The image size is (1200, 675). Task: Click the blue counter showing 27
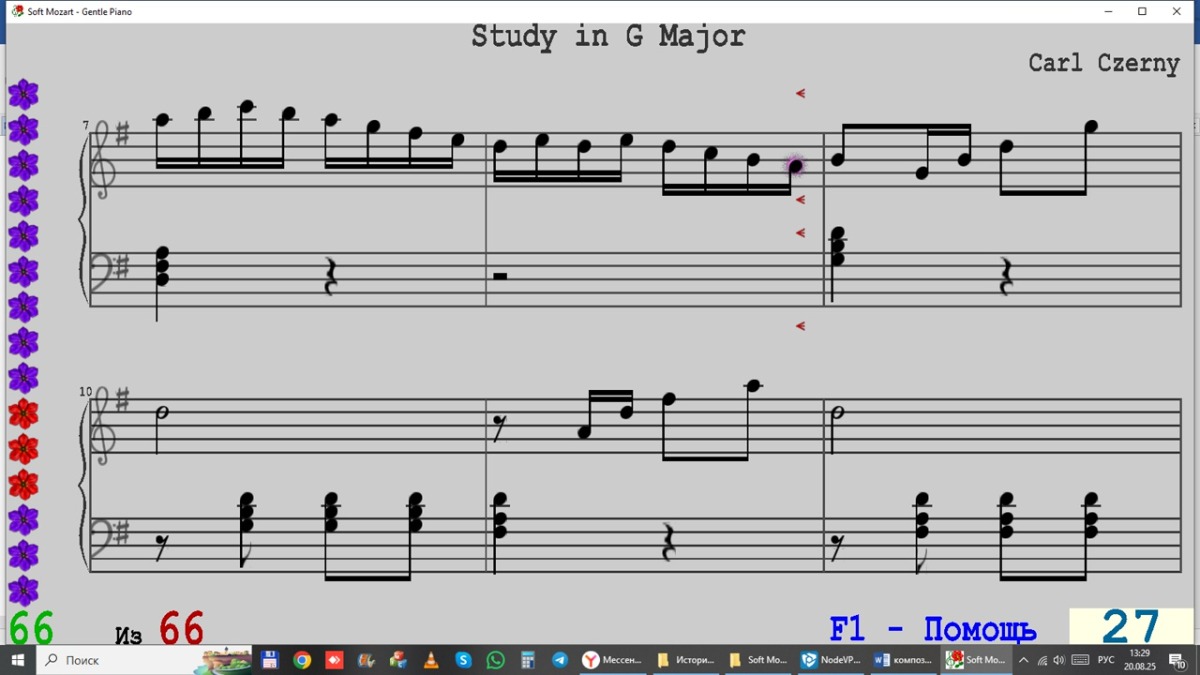[x=1130, y=628]
